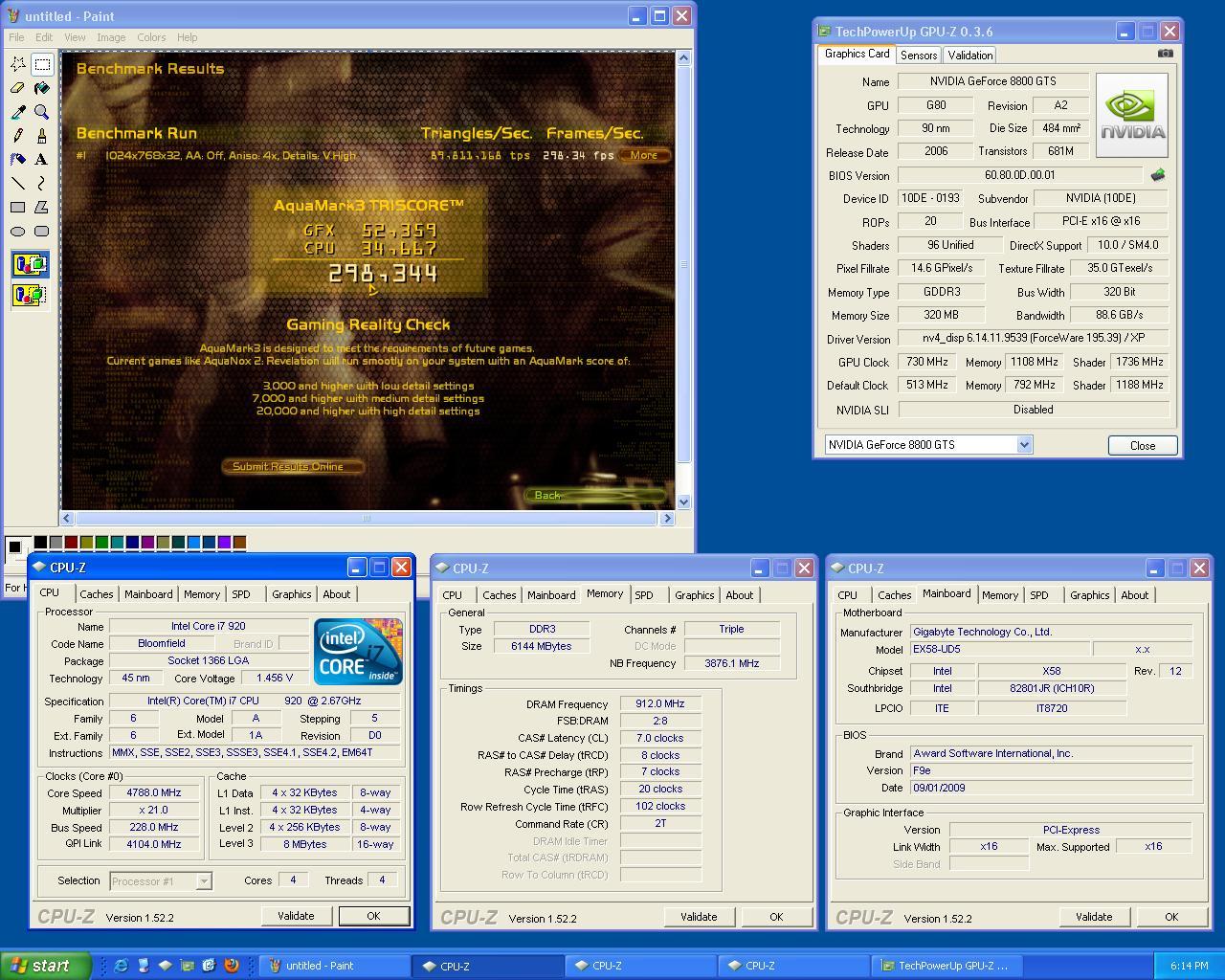Image resolution: width=1225 pixels, height=980 pixels.
Task: Click the Intel Core i7 logo in CPU-Z
Action: pyautogui.click(x=359, y=652)
